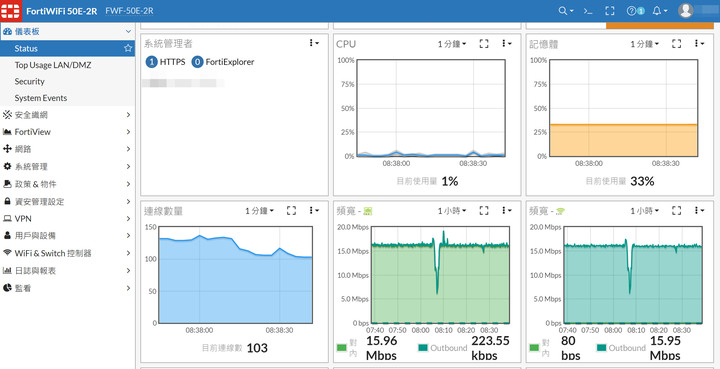Collapse the 儀表板 section chevron
720x369 pixels.
click(x=128, y=31)
